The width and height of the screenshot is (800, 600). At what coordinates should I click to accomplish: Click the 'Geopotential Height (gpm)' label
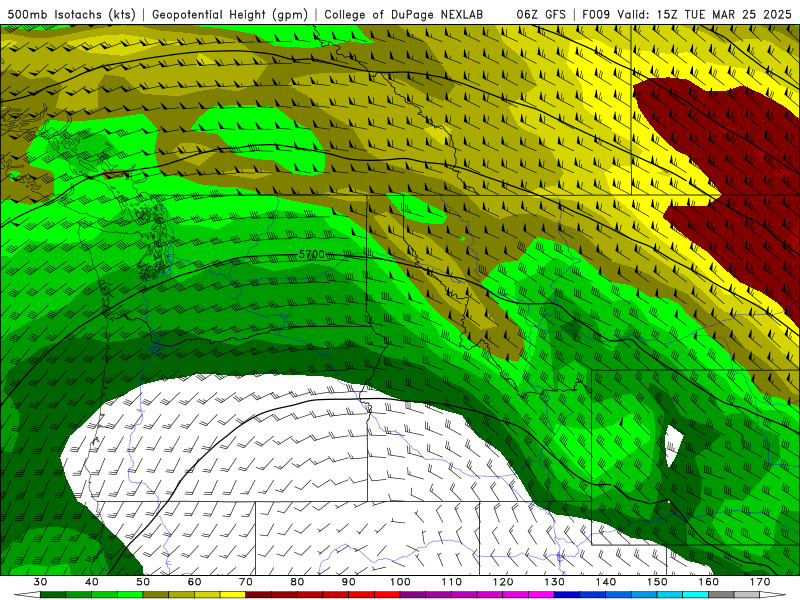pos(230,15)
